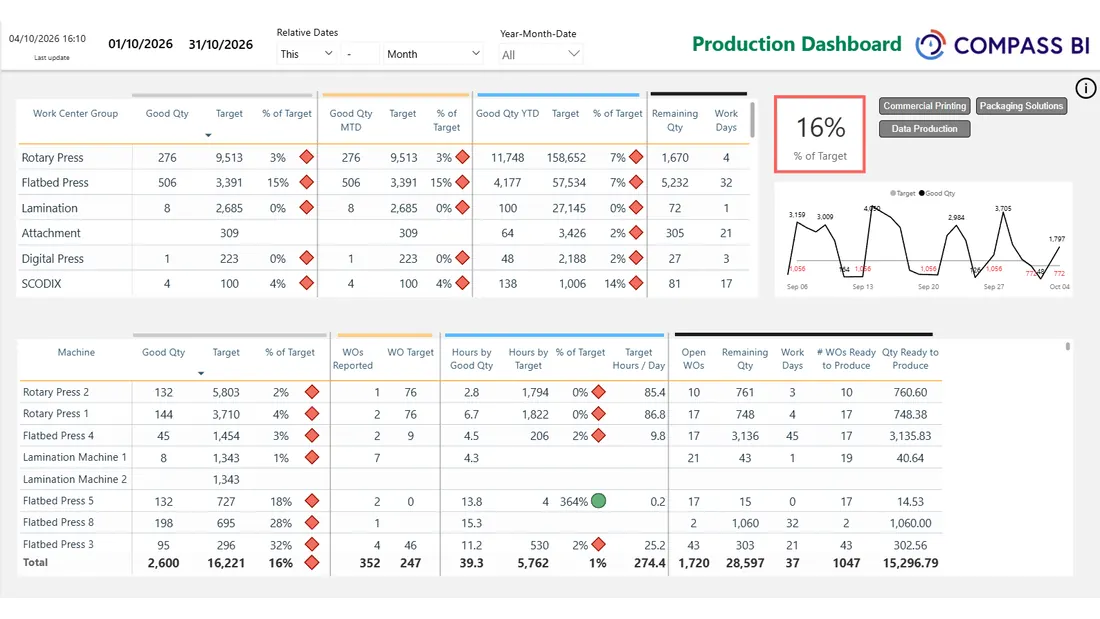
Task: Click the WOs Reported column header
Action: pos(353,359)
